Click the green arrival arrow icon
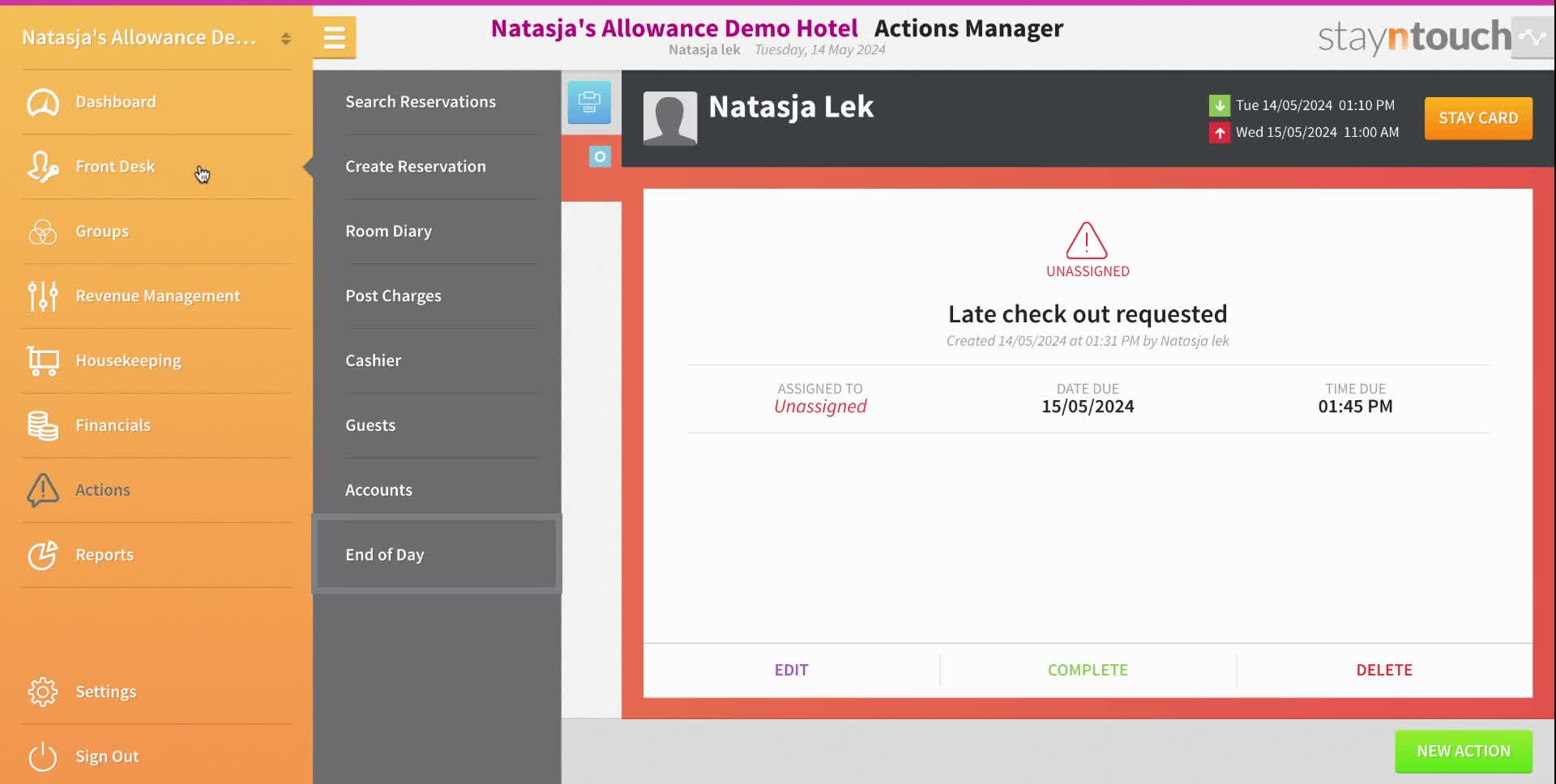The width and height of the screenshot is (1556, 784). click(x=1220, y=105)
